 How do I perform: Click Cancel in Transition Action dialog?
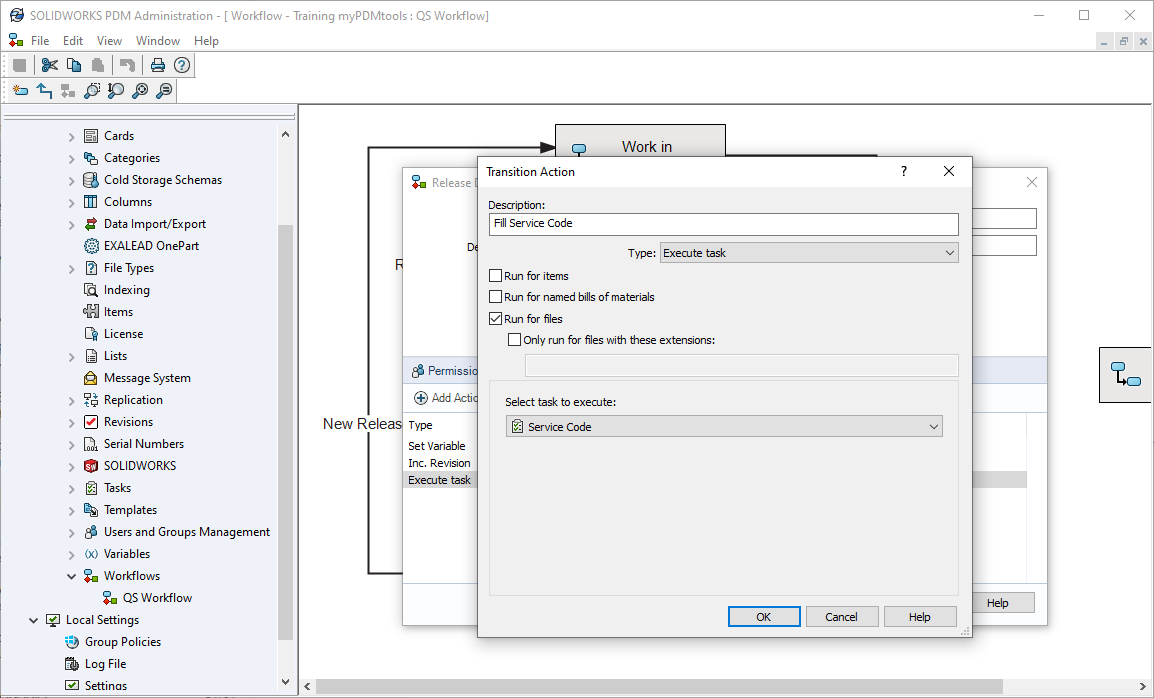[x=841, y=617]
